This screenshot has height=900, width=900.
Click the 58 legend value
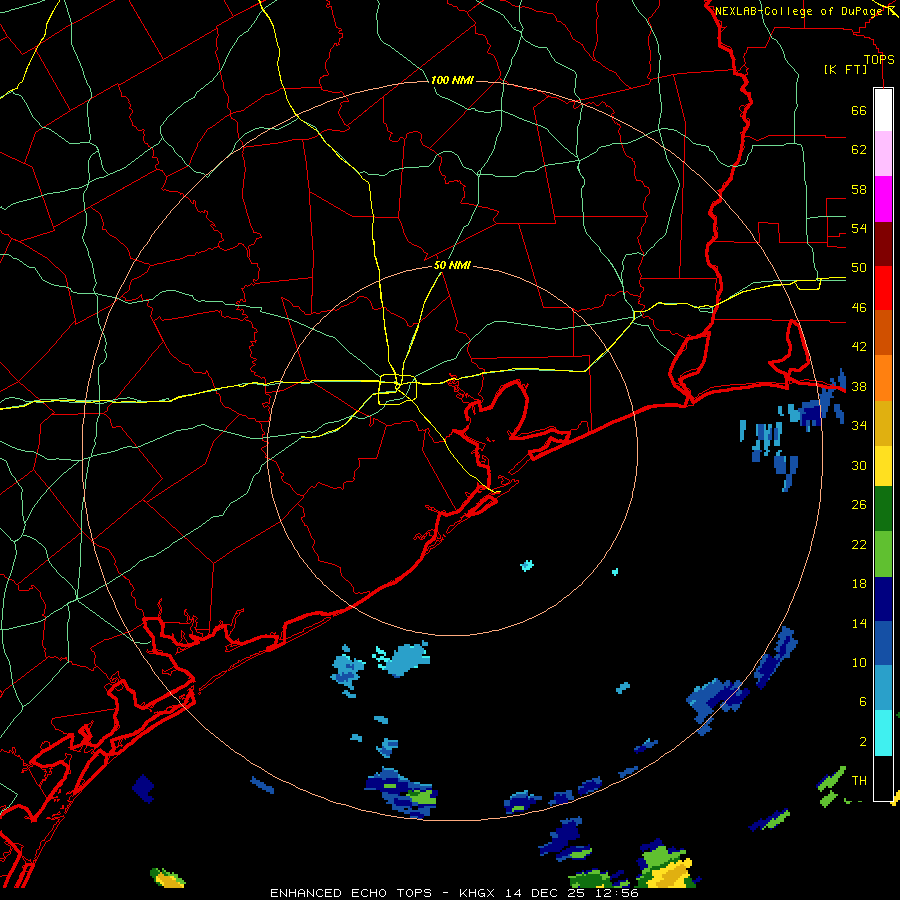pyautogui.click(x=859, y=189)
